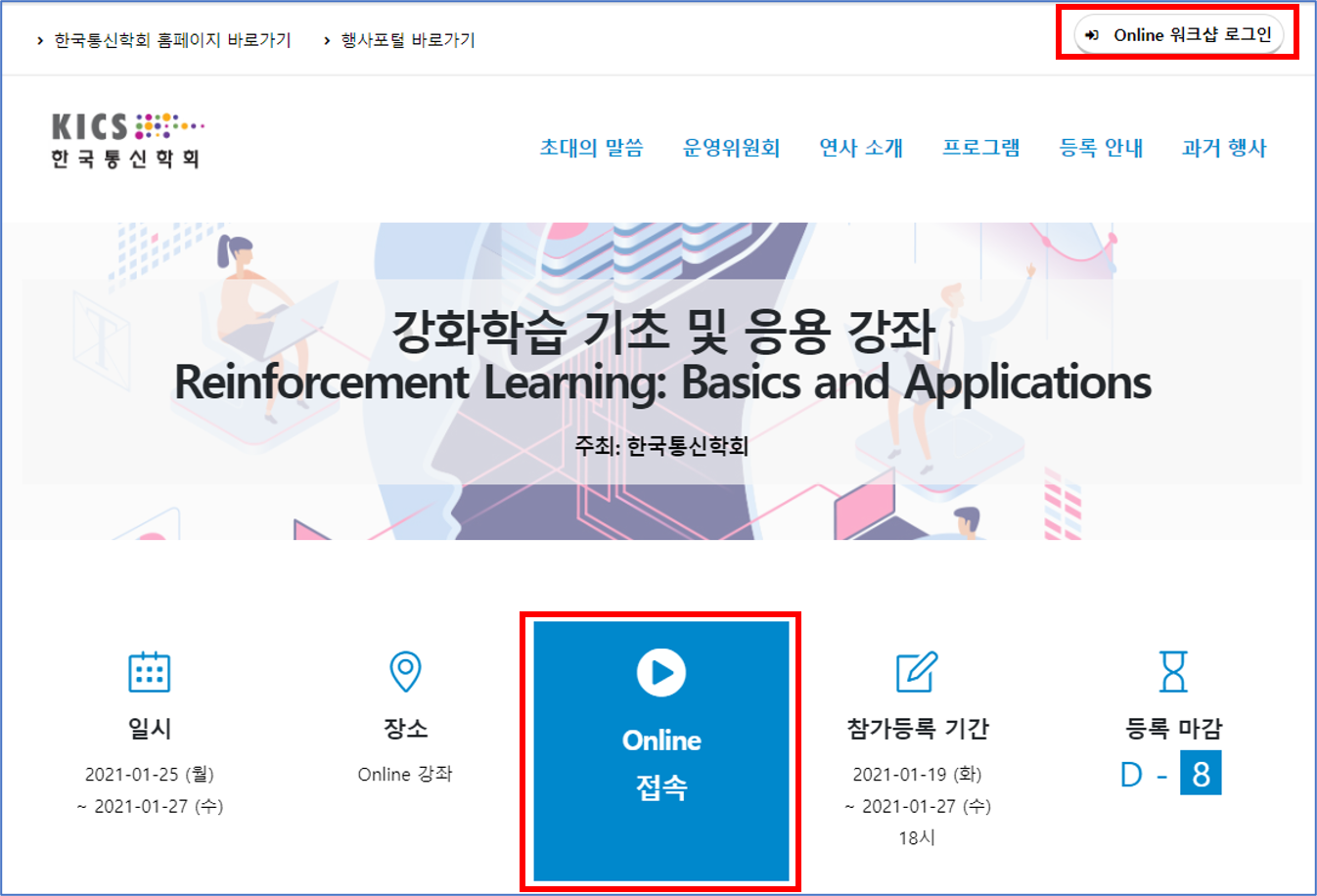Click the KICS 한국통신학회 logo
Screen dimensions: 1317x896
click(126, 142)
